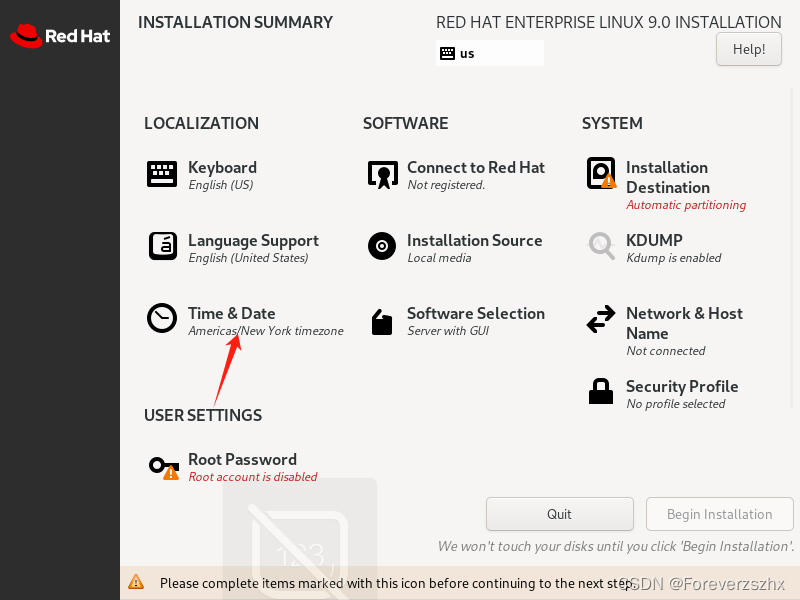800x600 pixels.
Task: Click the warning triangle on Installation Destination
Action: [x=608, y=184]
